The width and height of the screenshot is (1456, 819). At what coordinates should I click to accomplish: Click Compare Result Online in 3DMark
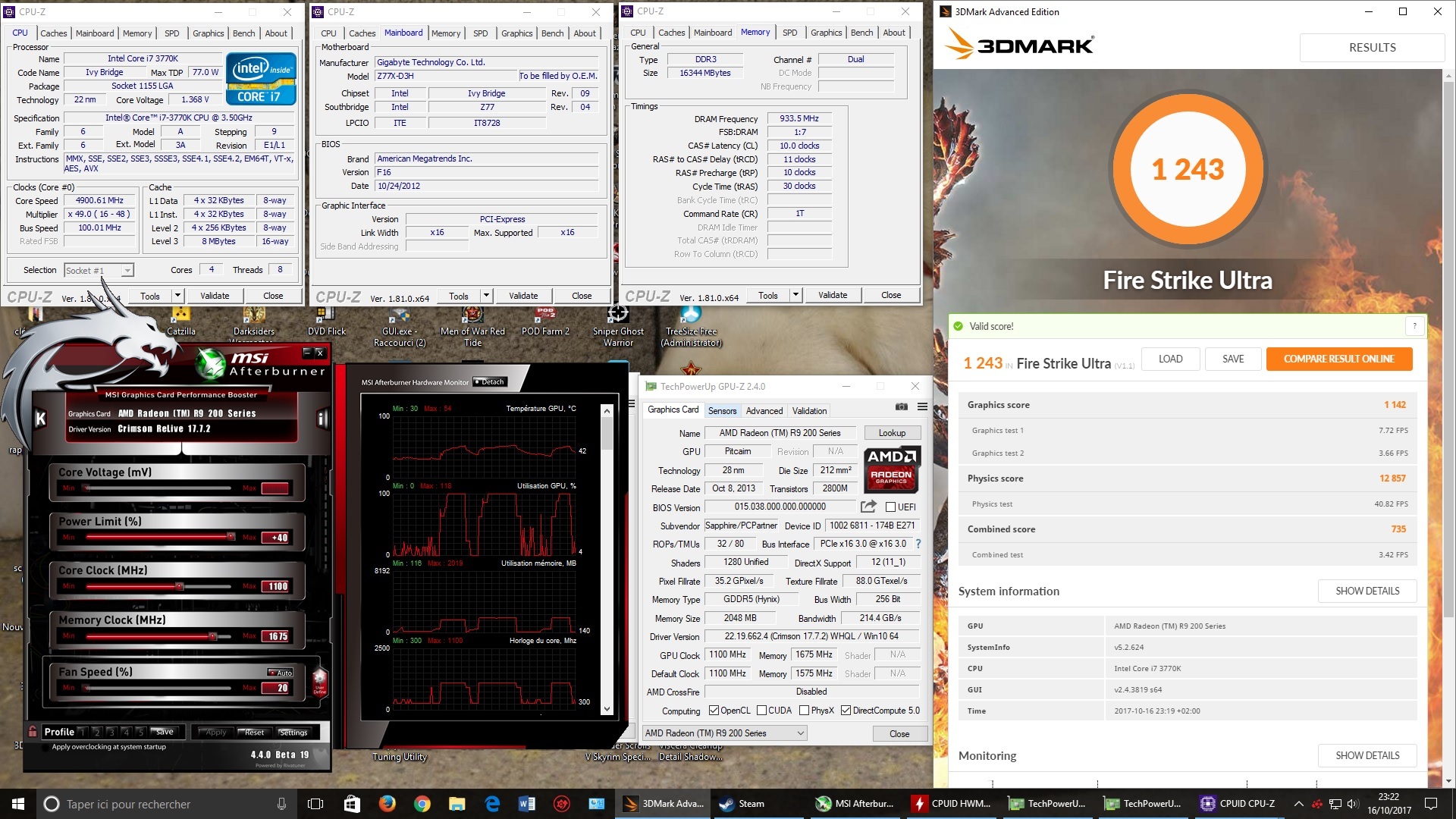1338,359
